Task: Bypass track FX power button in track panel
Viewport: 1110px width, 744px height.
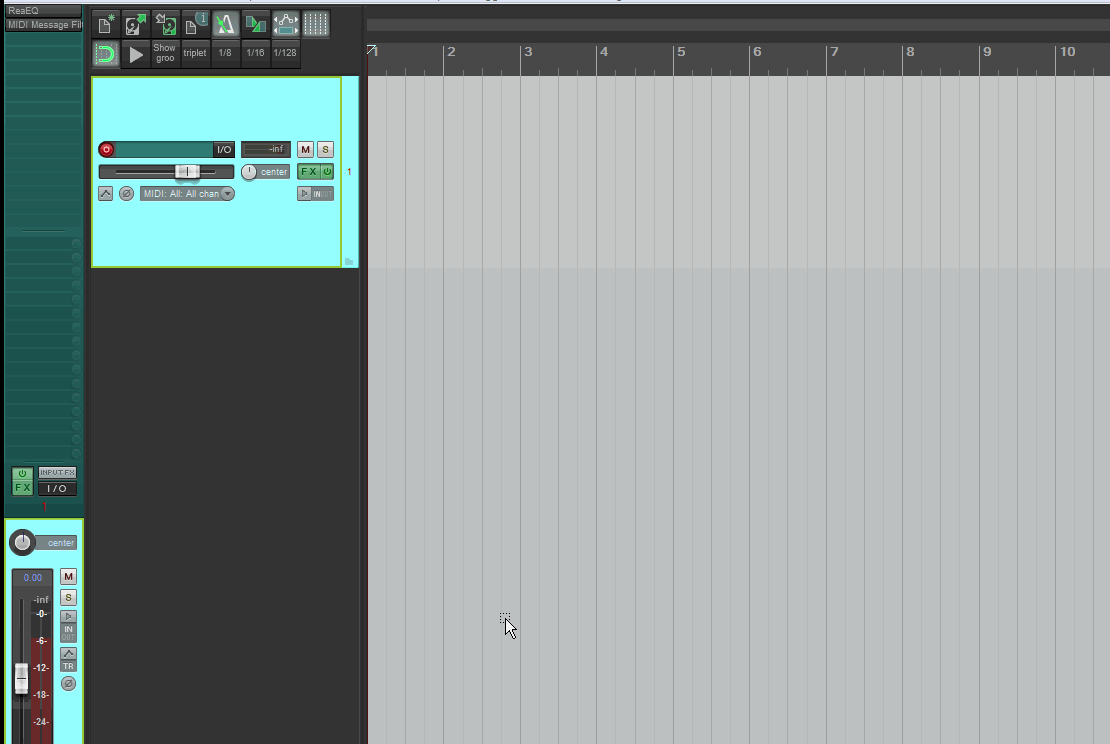Action: (x=327, y=171)
